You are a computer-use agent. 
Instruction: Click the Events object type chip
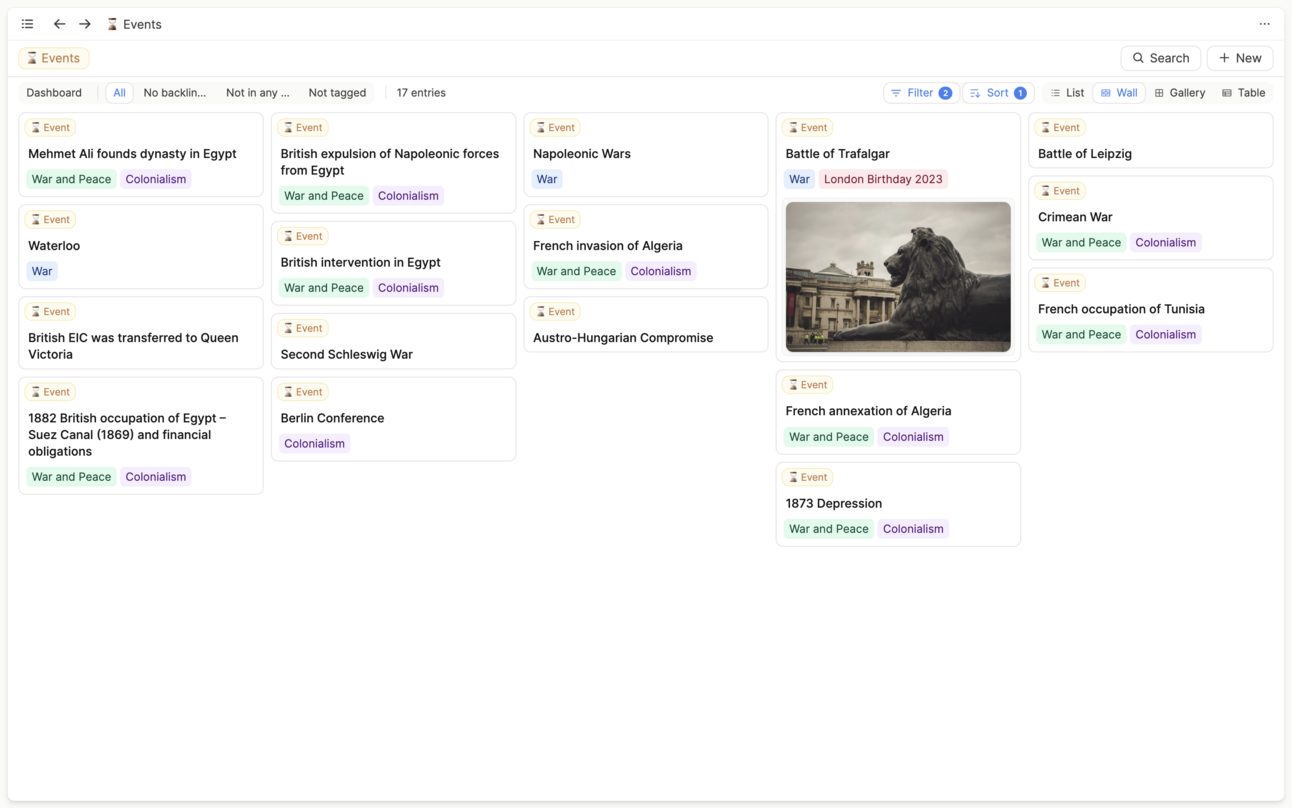point(54,58)
